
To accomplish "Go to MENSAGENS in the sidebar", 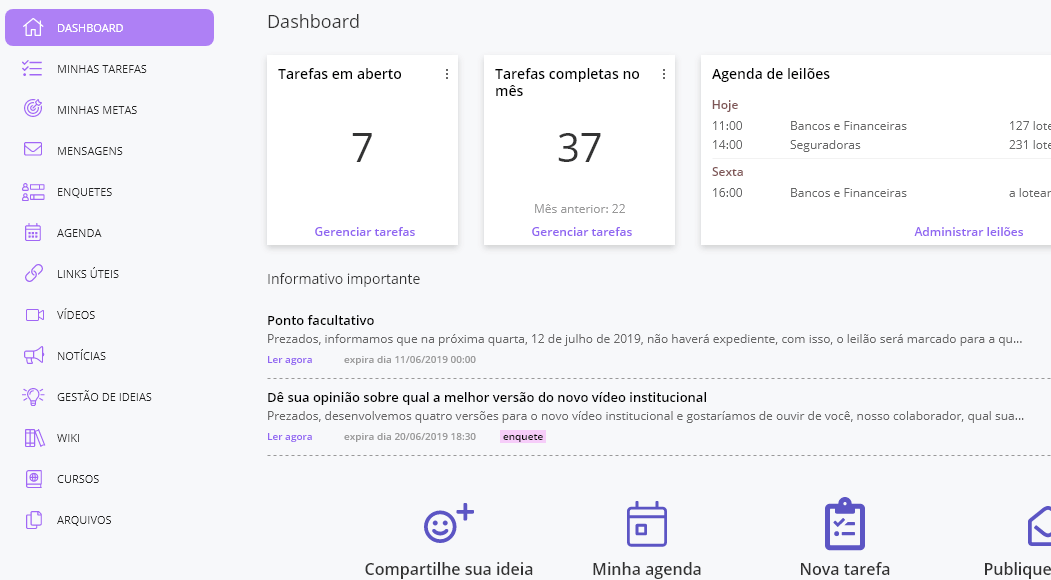I will click(x=90, y=150).
